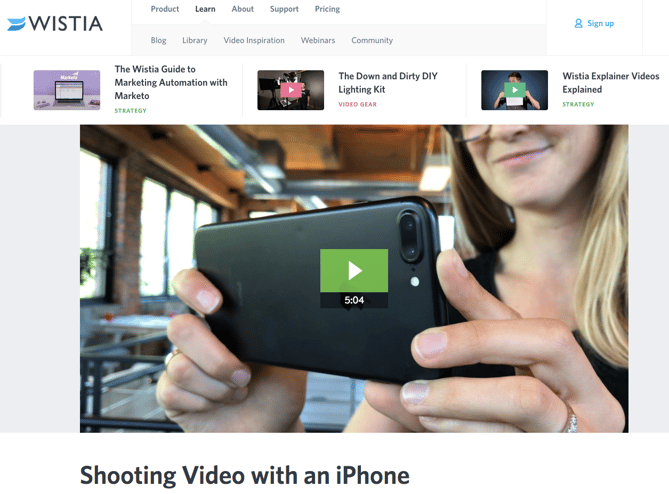Open The Down and Dirty DIY Lighting Kit article
The width and height of the screenshot is (669, 494).
tap(388, 82)
